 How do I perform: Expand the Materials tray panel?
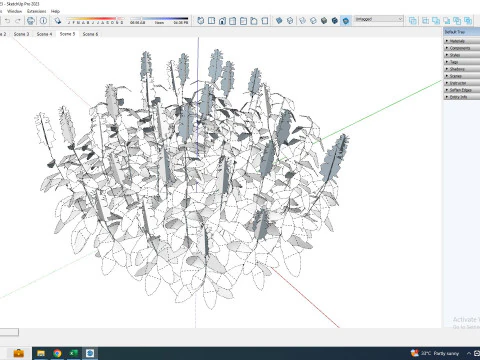pos(462,41)
